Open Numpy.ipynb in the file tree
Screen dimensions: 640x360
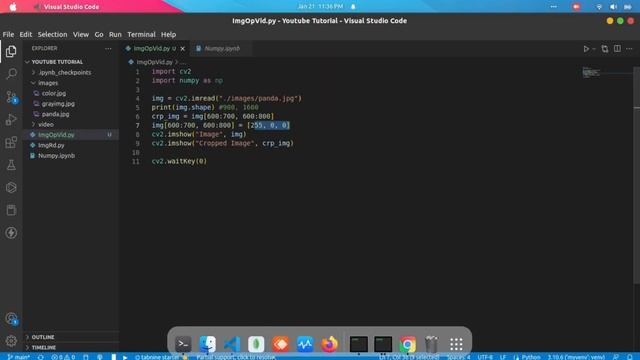(x=71, y=156)
